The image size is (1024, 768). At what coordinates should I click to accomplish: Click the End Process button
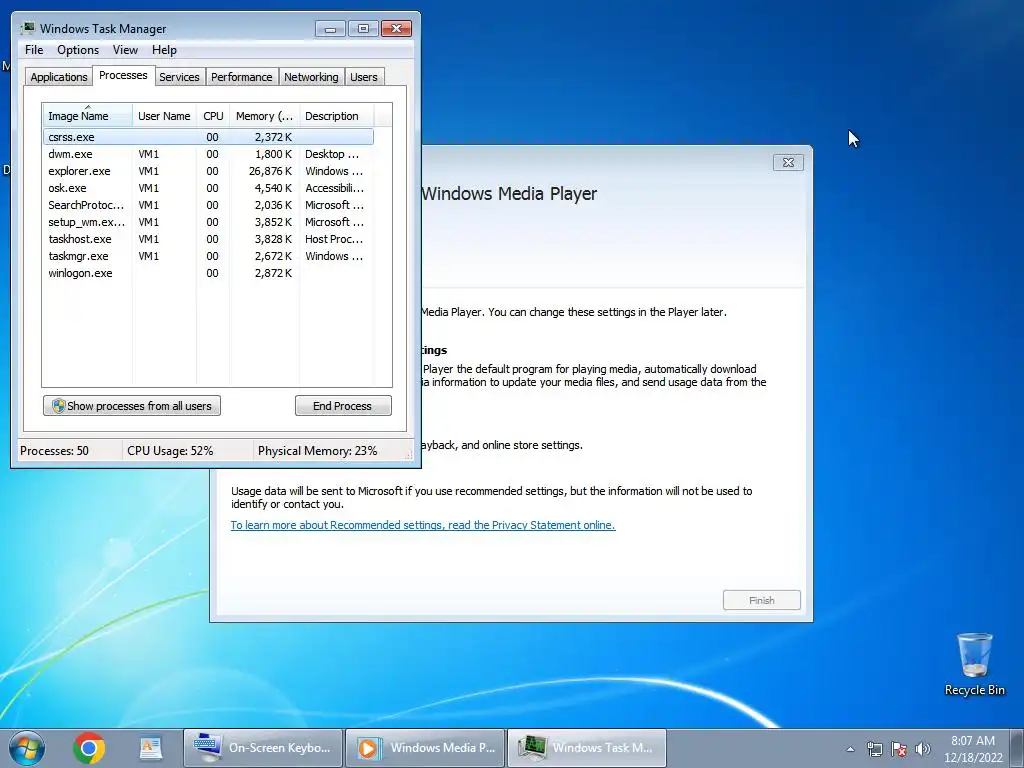(x=343, y=406)
